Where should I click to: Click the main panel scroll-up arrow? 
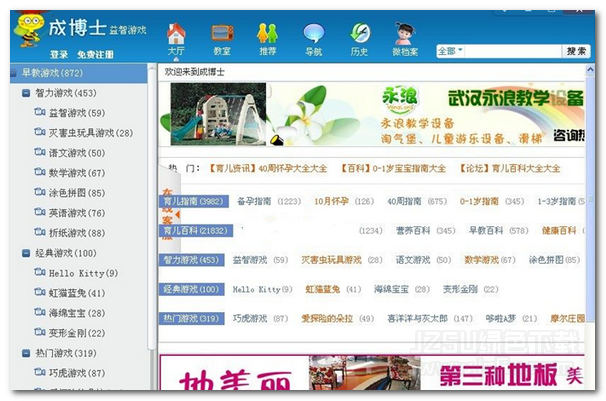[590, 70]
